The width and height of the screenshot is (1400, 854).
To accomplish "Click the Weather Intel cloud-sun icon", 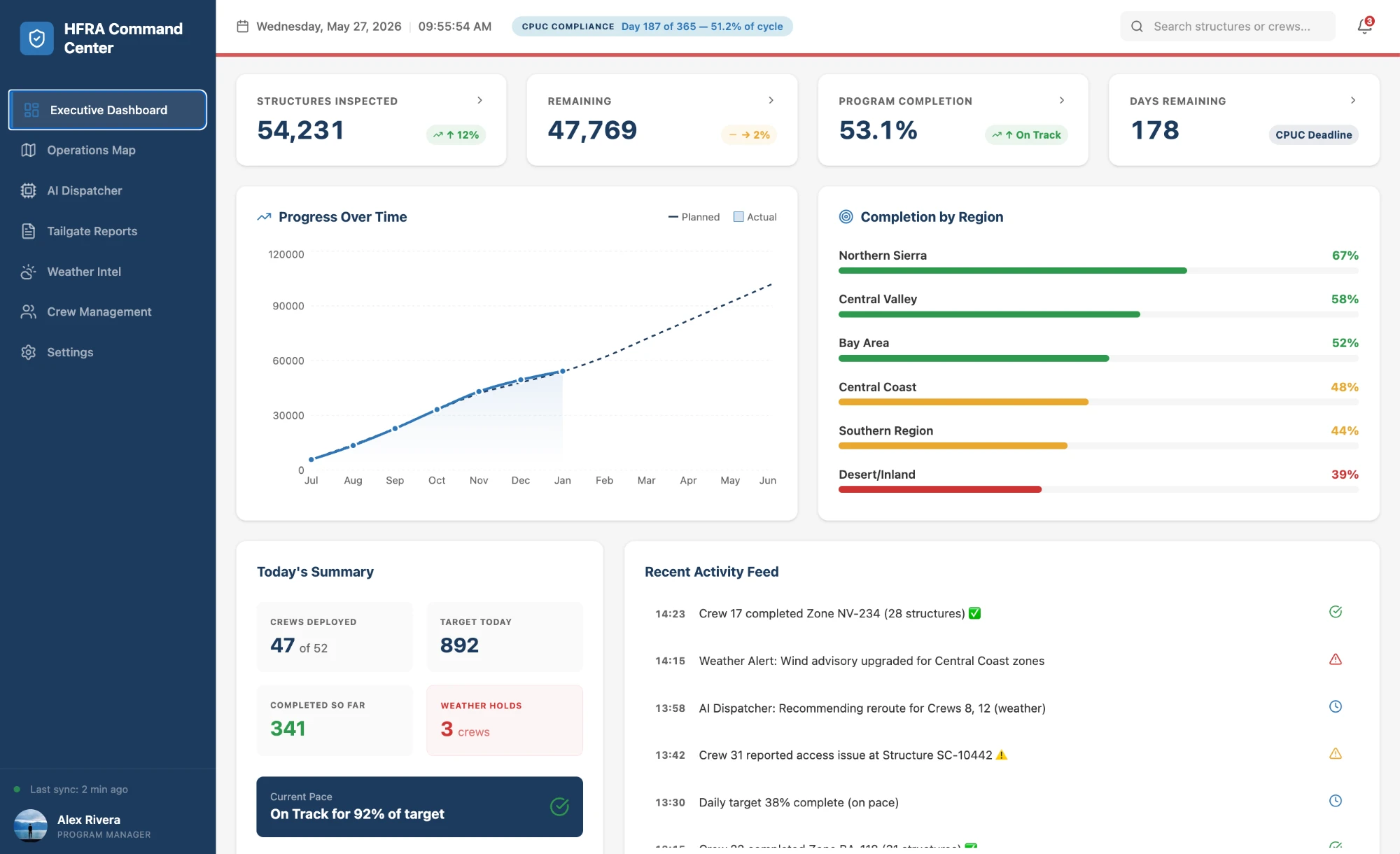I will pyautogui.click(x=28, y=272).
